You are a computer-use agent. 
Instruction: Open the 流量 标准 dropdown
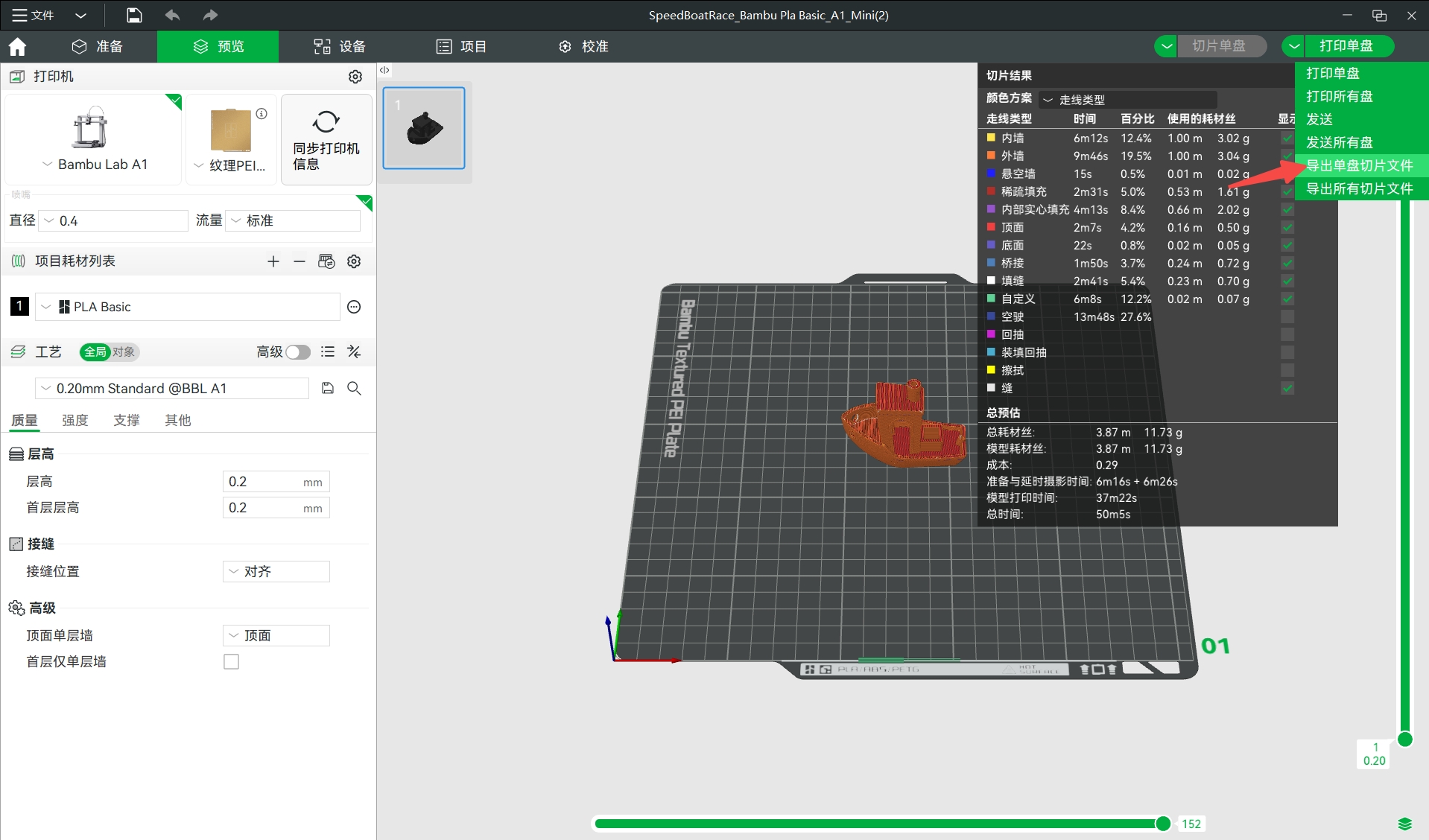pos(294,220)
